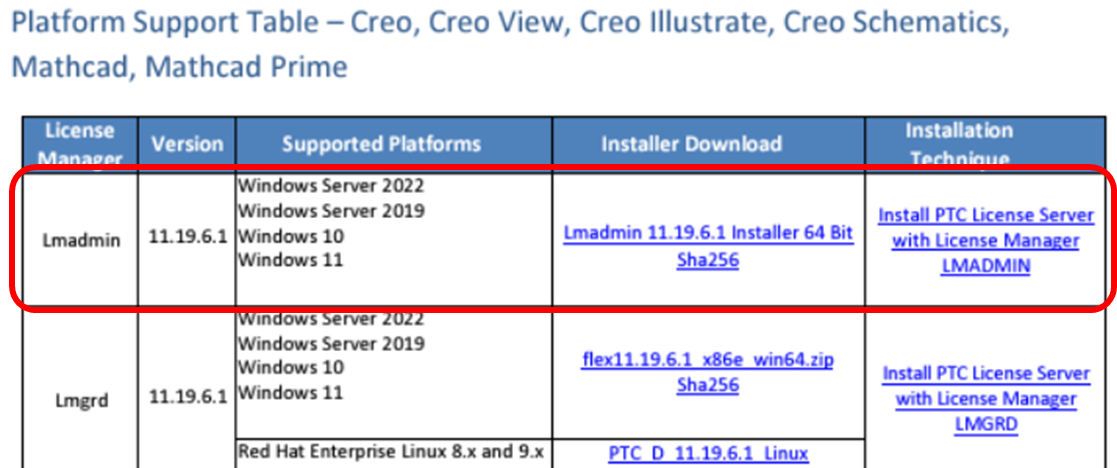1117x468 pixels.
Task: Click Windows 11 in the Lmgrd row
Action: [290, 392]
